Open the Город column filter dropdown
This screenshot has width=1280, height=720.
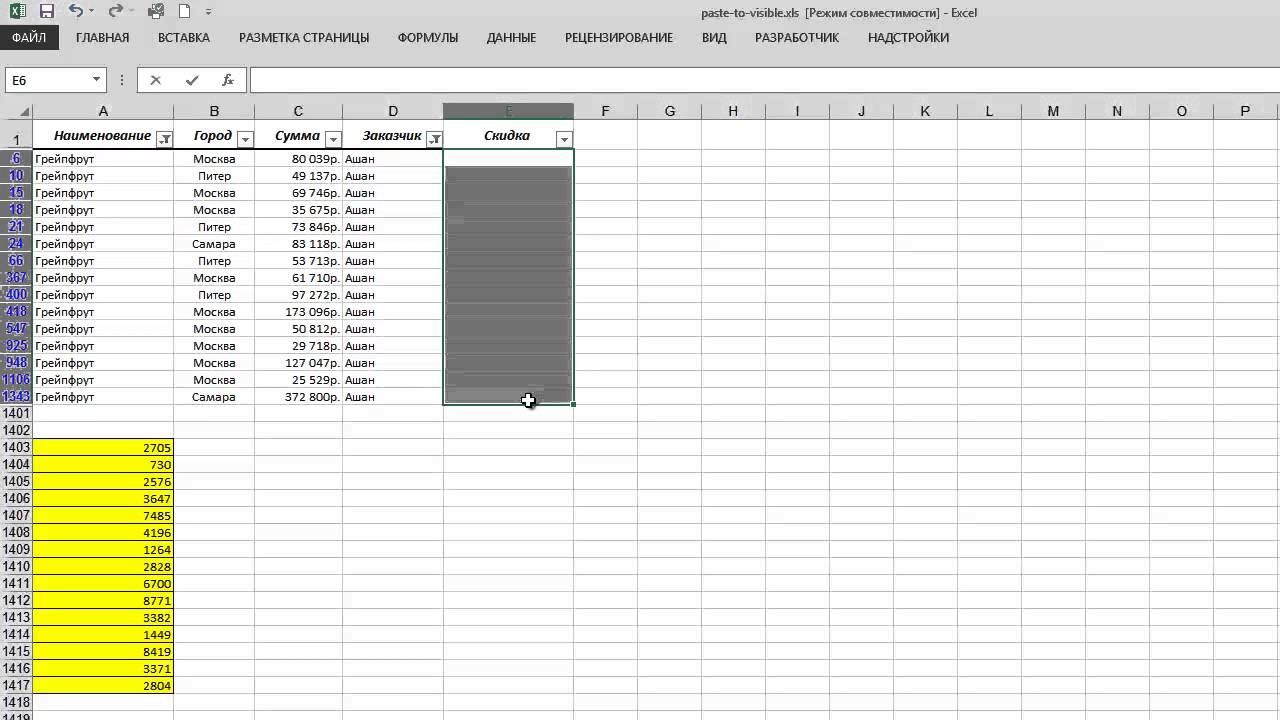[246, 139]
